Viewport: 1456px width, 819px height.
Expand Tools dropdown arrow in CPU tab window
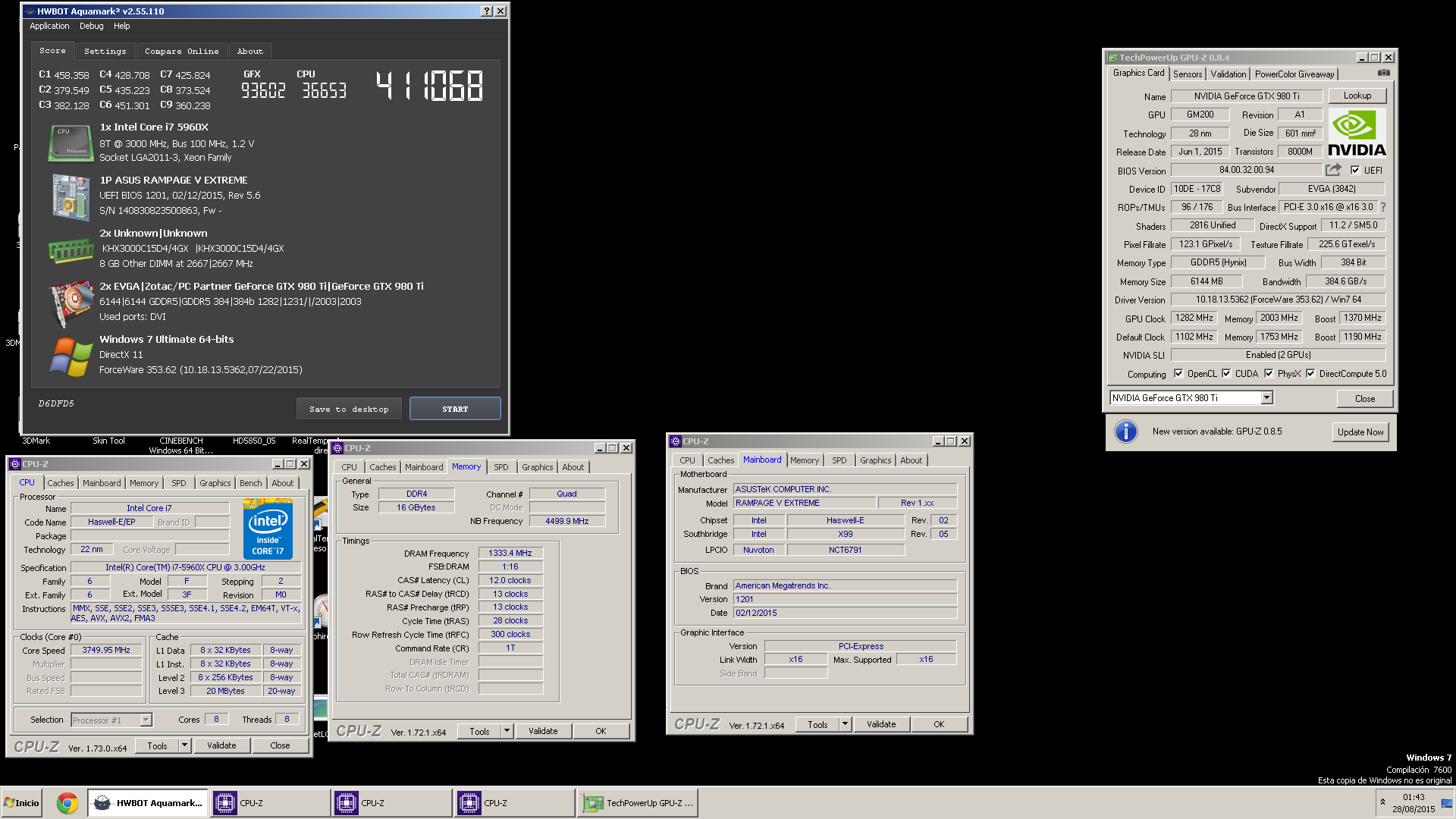184,745
